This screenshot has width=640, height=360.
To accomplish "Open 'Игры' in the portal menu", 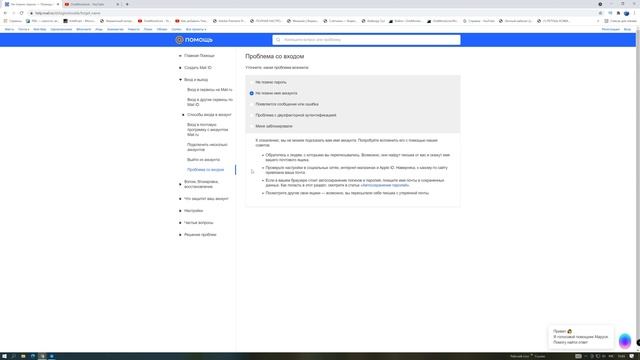I will 99,29.
